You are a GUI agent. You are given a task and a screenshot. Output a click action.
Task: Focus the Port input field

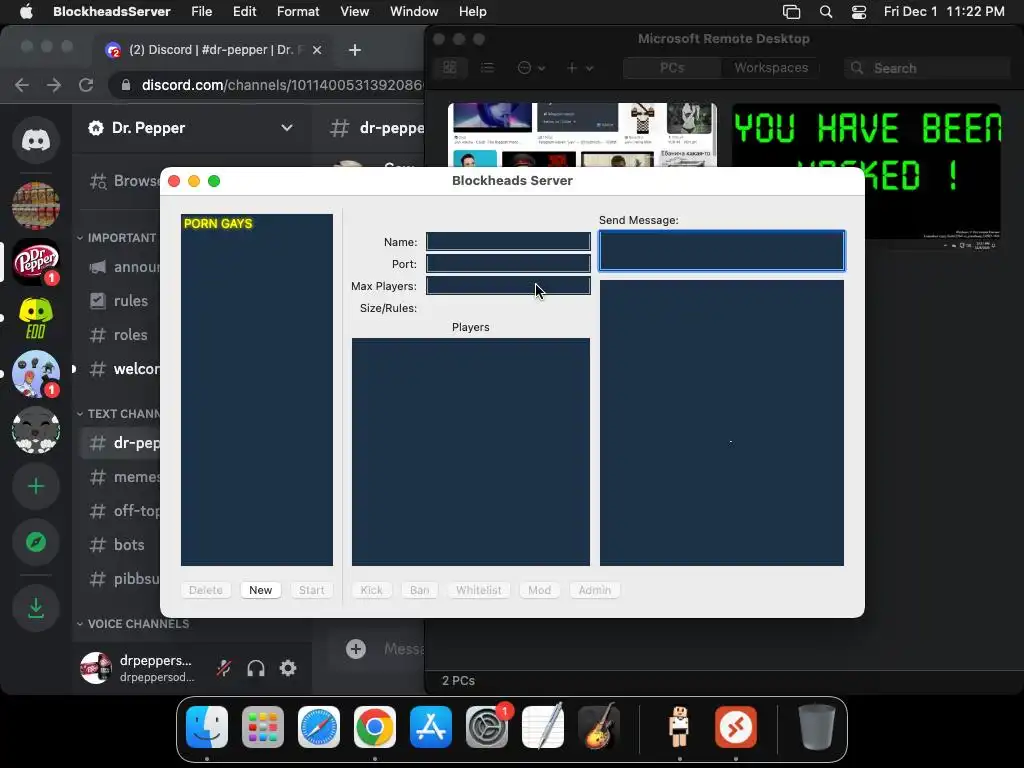coord(508,264)
